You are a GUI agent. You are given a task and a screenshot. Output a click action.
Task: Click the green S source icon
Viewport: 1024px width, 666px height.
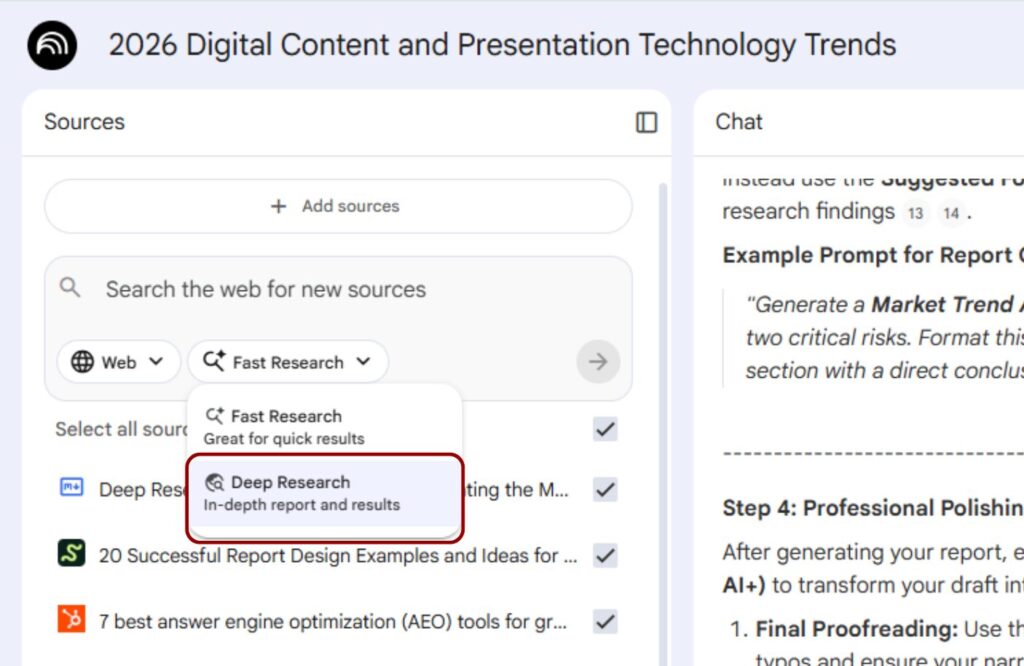pos(71,554)
